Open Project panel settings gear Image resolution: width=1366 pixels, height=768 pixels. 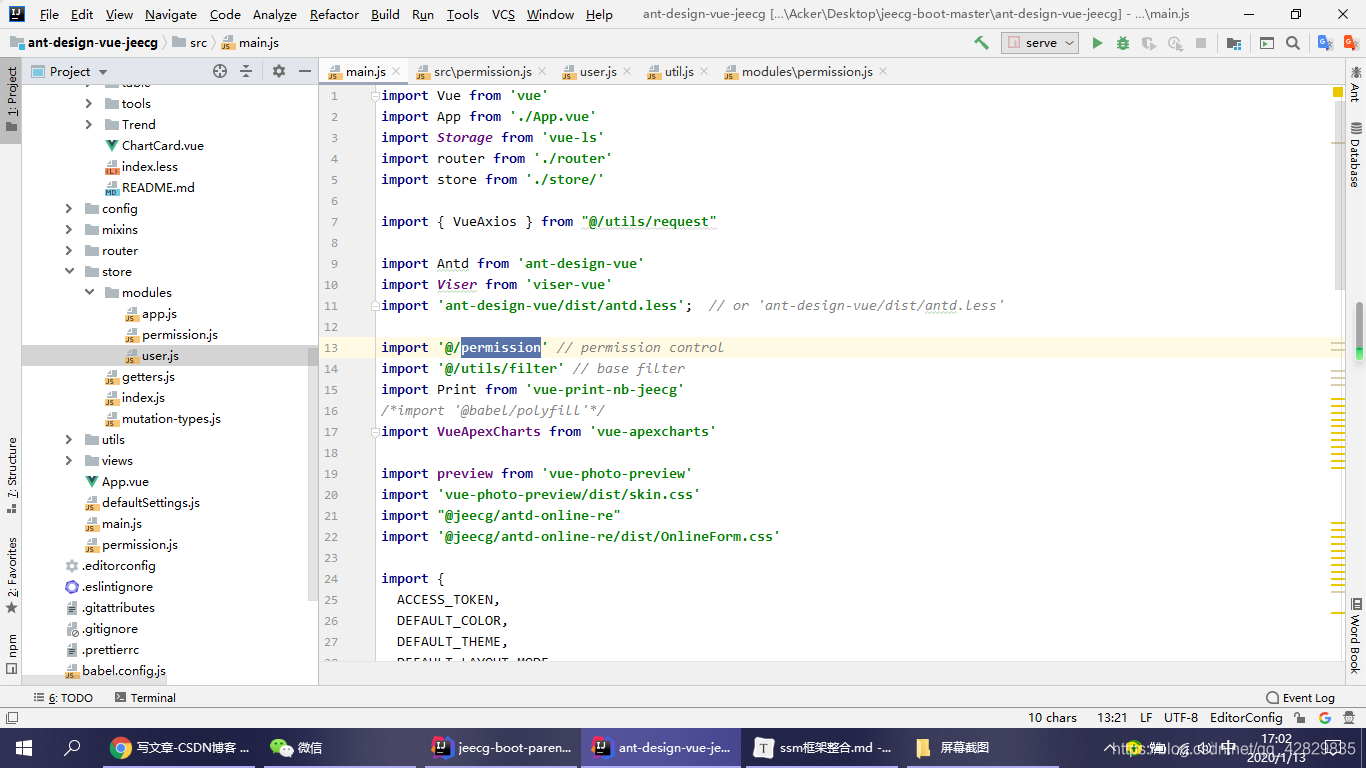pyautogui.click(x=279, y=71)
